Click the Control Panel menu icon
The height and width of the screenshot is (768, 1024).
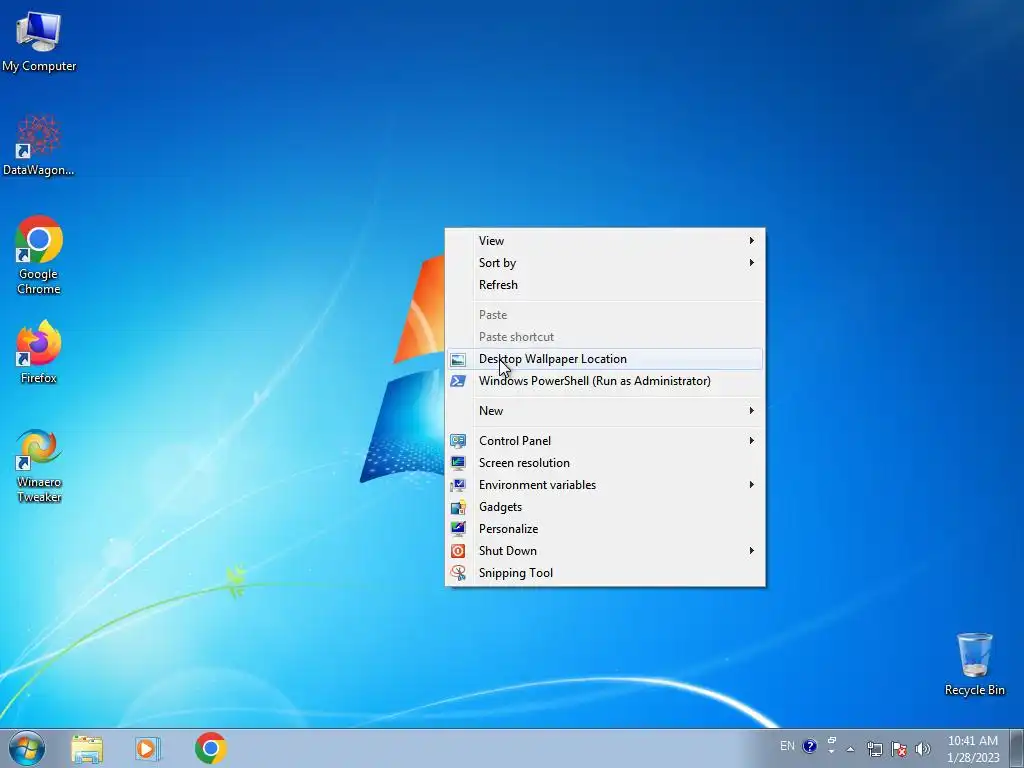458,441
